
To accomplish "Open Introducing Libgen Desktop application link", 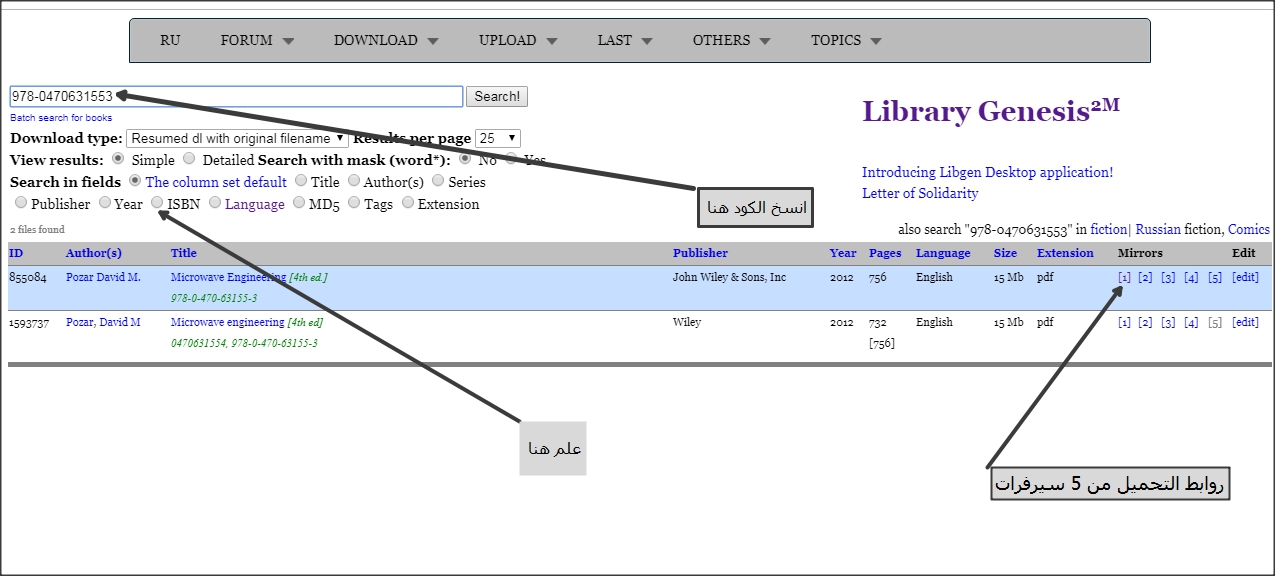I will pyautogui.click(x=987, y=172).
